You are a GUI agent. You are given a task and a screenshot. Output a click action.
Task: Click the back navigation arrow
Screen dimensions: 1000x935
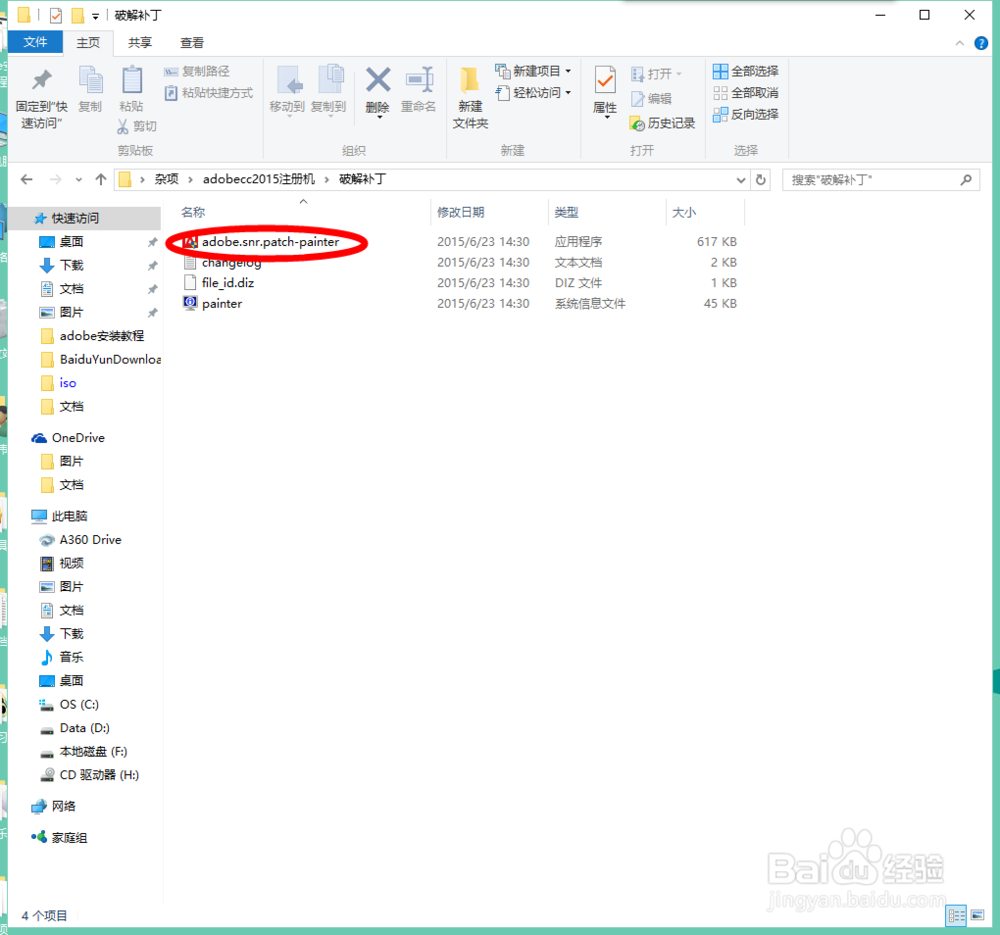[x=26, y=180]
